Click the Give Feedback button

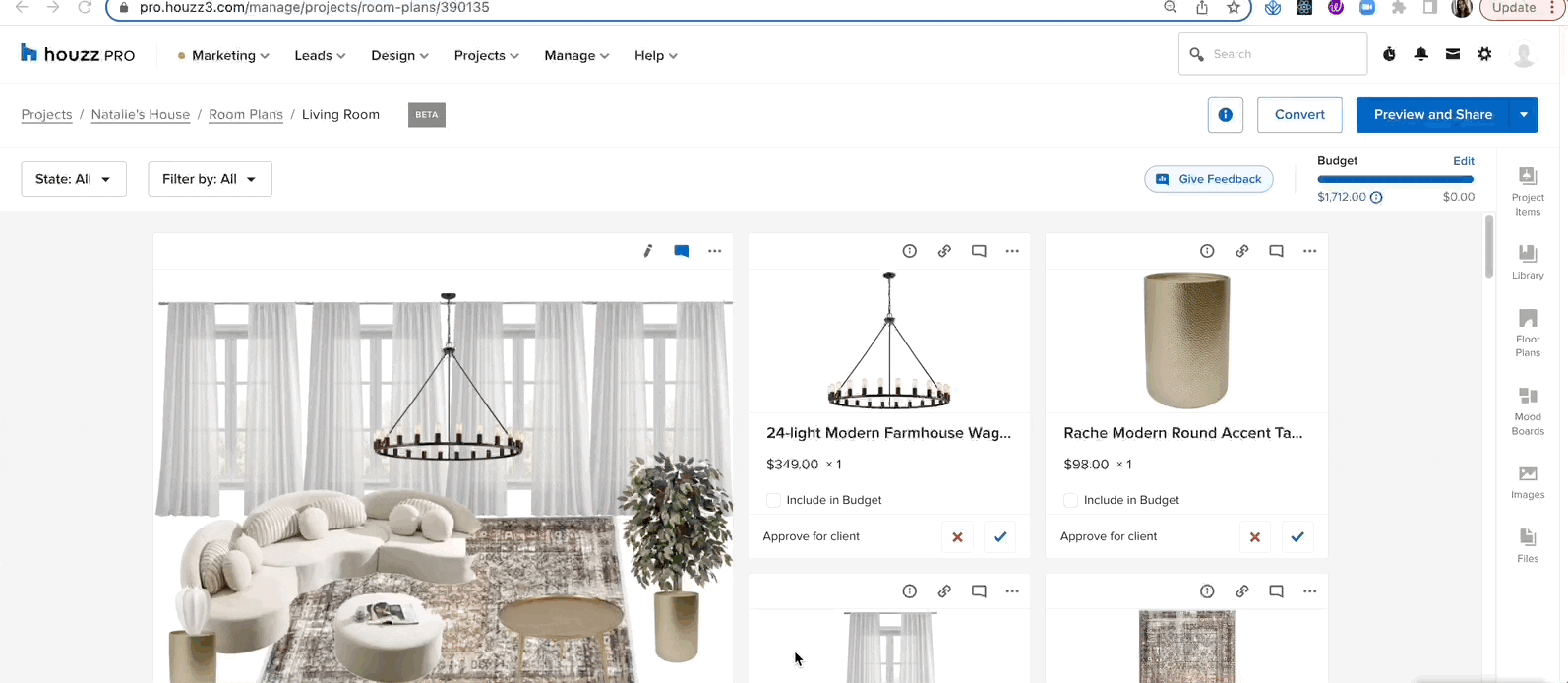pos(1209,179)
